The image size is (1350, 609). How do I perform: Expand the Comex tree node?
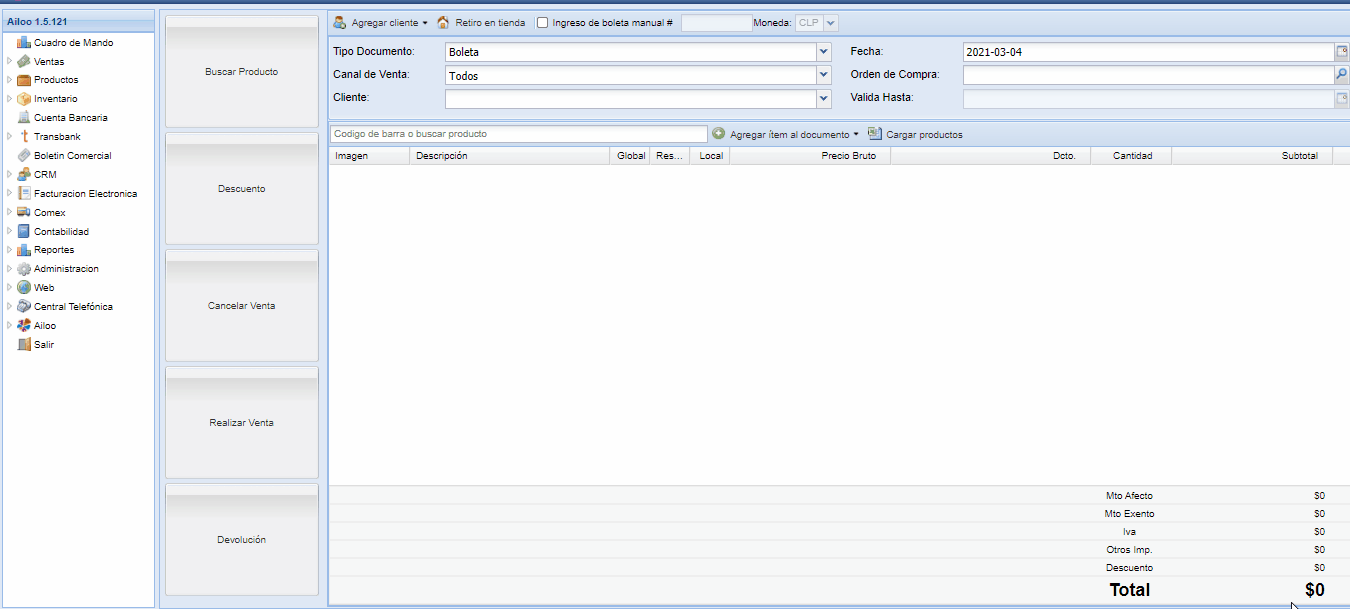click(x=10, y=212)
